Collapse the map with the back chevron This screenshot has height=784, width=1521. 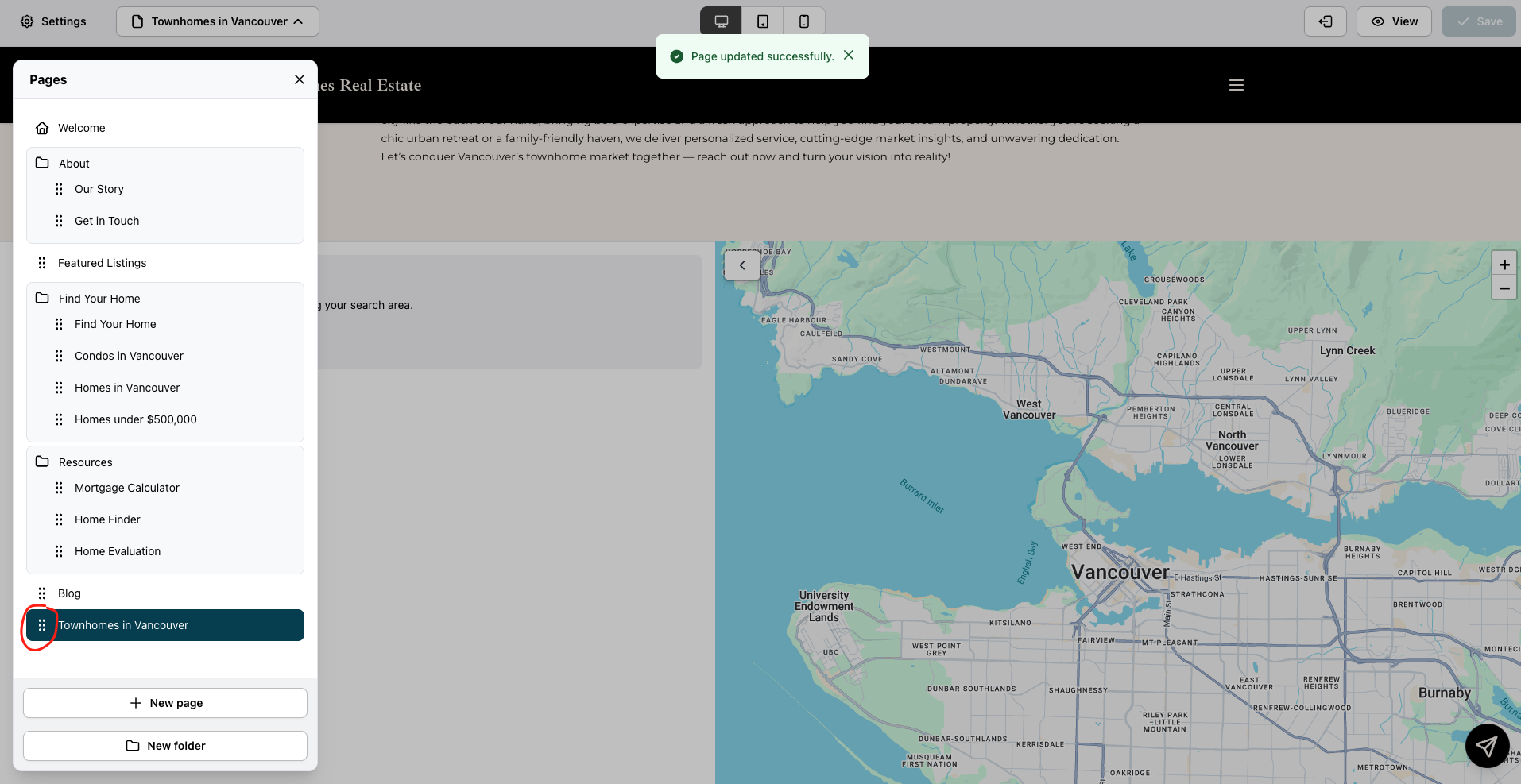742,265
